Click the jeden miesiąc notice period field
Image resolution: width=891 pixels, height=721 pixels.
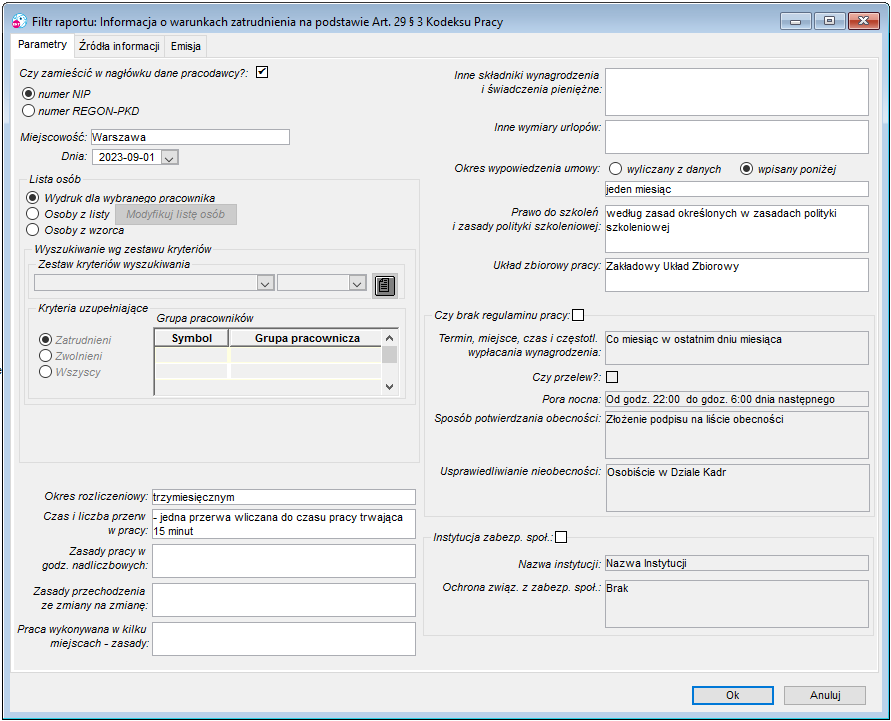tap(736, 189)
